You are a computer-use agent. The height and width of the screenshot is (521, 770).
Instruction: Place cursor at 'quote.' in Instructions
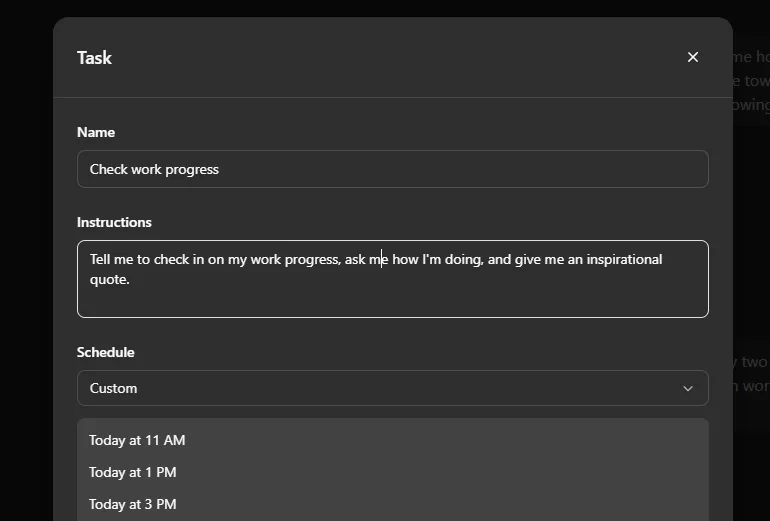point(110,279)
